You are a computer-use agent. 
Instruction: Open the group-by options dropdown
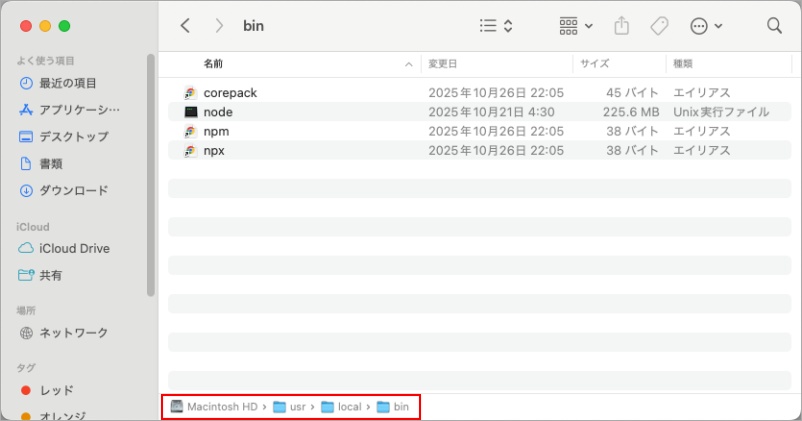point(575,26)
